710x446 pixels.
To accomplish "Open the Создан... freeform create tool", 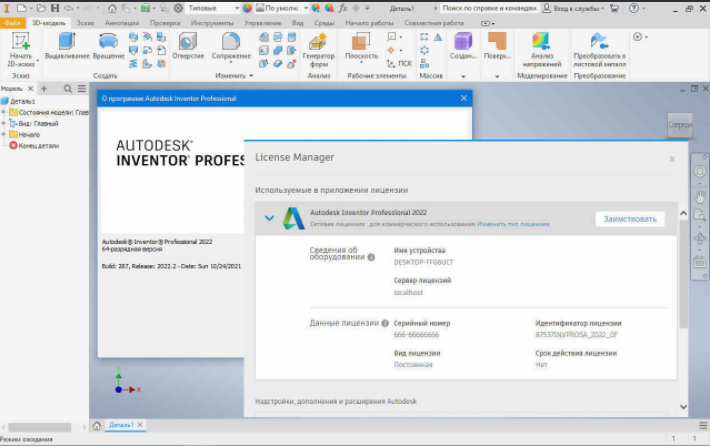I will [x=463, y=46].
